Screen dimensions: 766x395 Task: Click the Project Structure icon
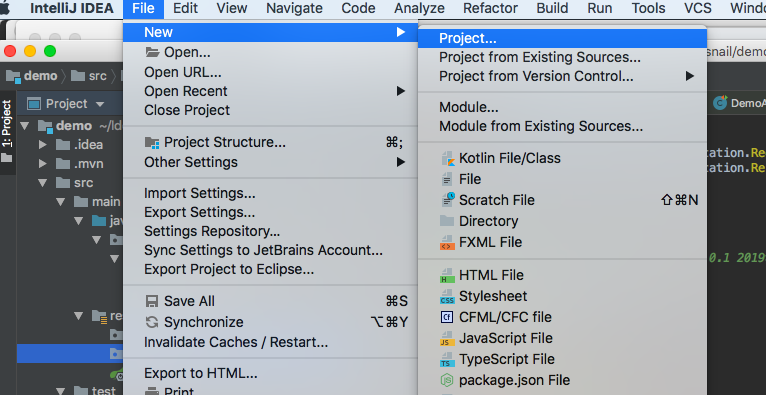tap(152, 143)
